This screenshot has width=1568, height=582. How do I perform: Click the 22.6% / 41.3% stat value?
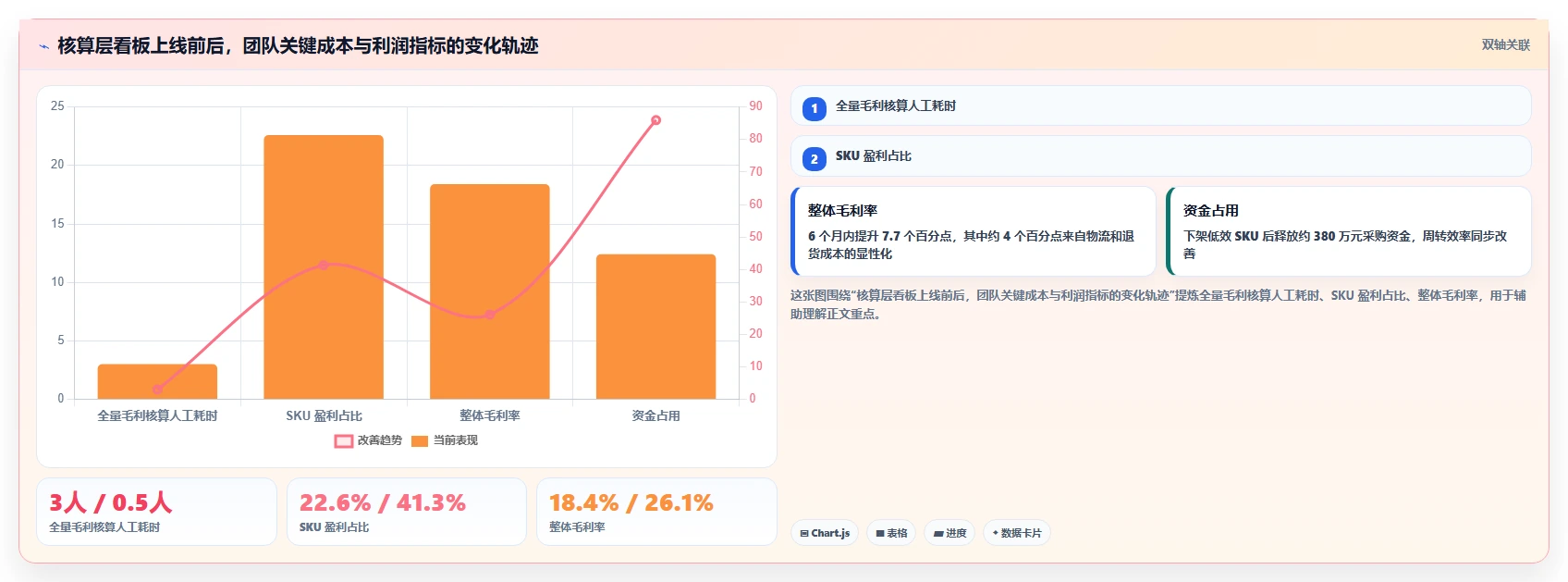382,502
